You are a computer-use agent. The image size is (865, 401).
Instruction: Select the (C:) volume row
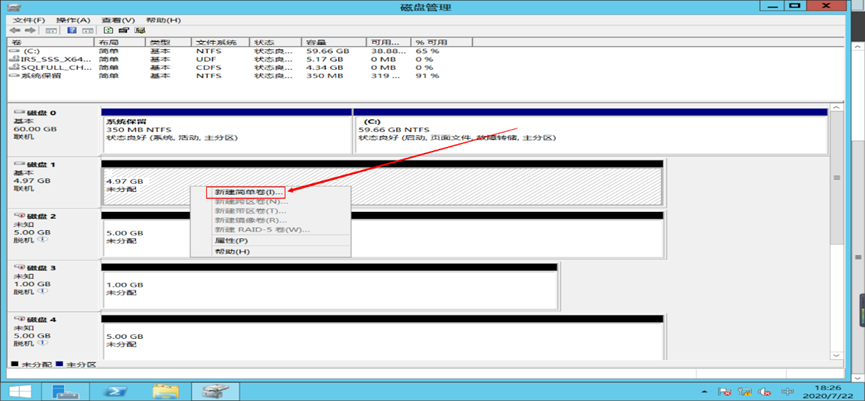(x=240, y=51)
